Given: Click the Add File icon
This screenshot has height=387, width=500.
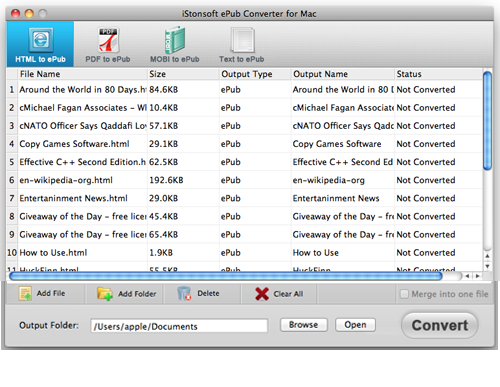Looking at the screenshot, I should click(25, 294).
